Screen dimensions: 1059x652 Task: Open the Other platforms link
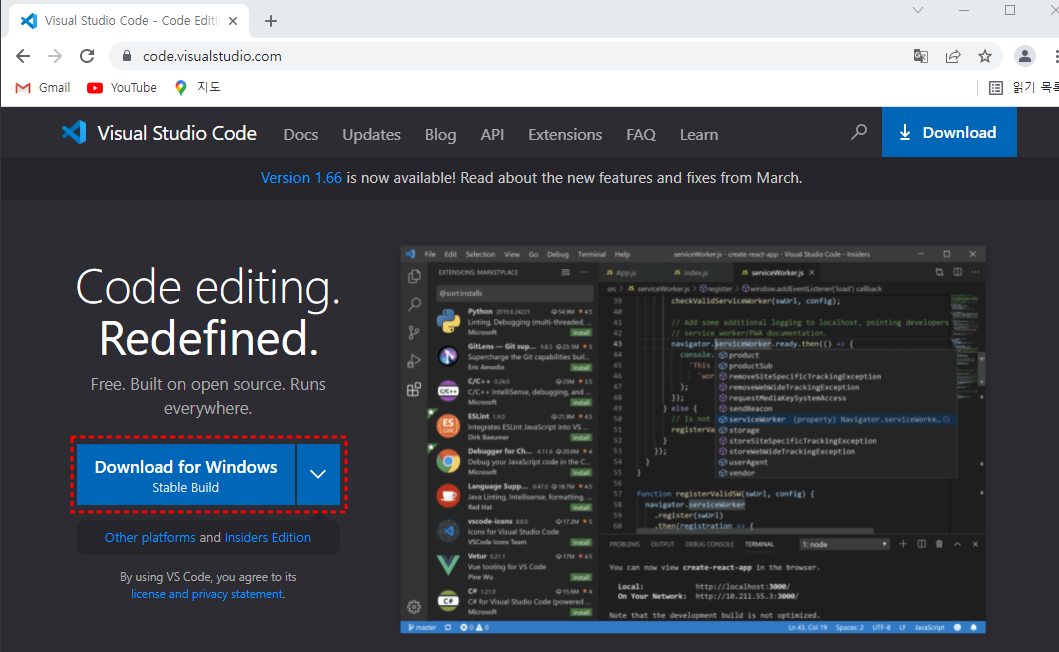pyautogui.click(x=150, y=537)
